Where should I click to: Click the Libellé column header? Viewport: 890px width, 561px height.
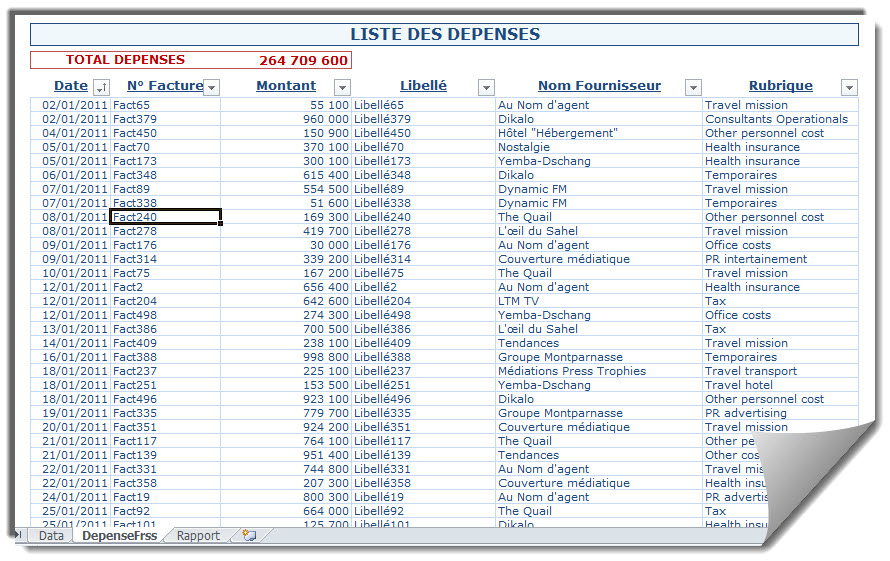click(x=423, y=86)
